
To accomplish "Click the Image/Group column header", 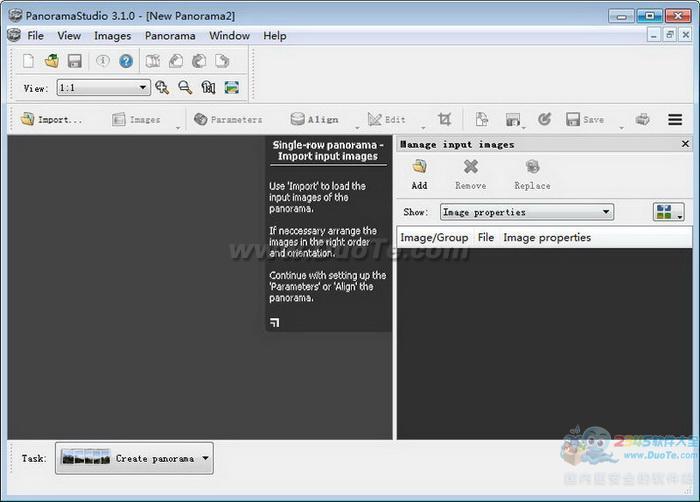I will click(434, 238).
